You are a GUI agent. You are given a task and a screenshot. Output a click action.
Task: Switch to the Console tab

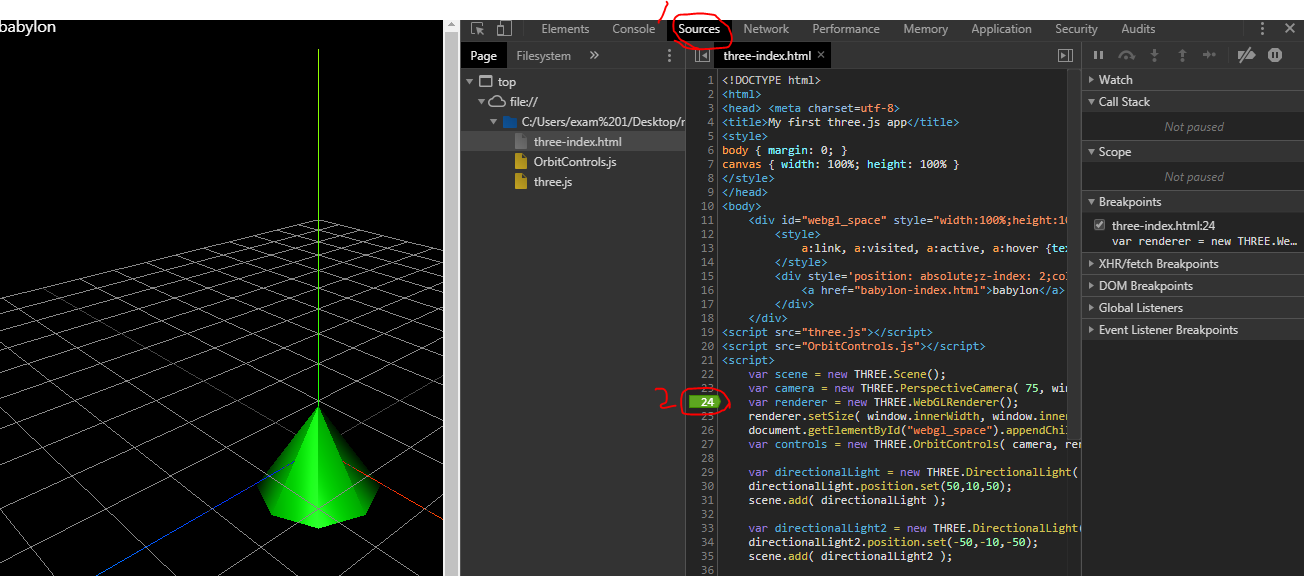tap(633, 29)
